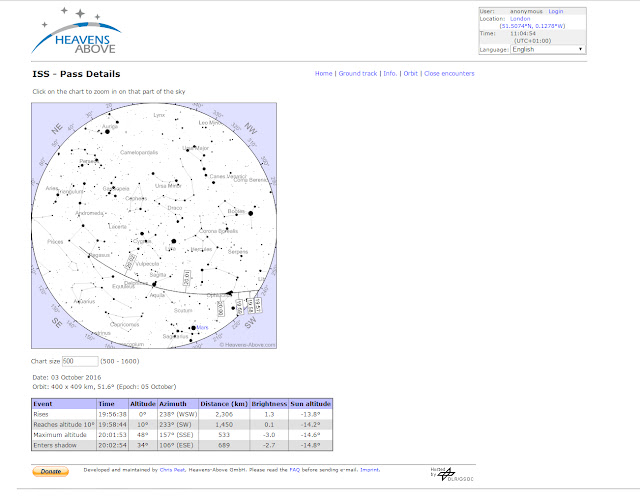The image size is (640, 496).
Task: Click the 106° (ESE) azimuth cell
Action: pos(178,445)
